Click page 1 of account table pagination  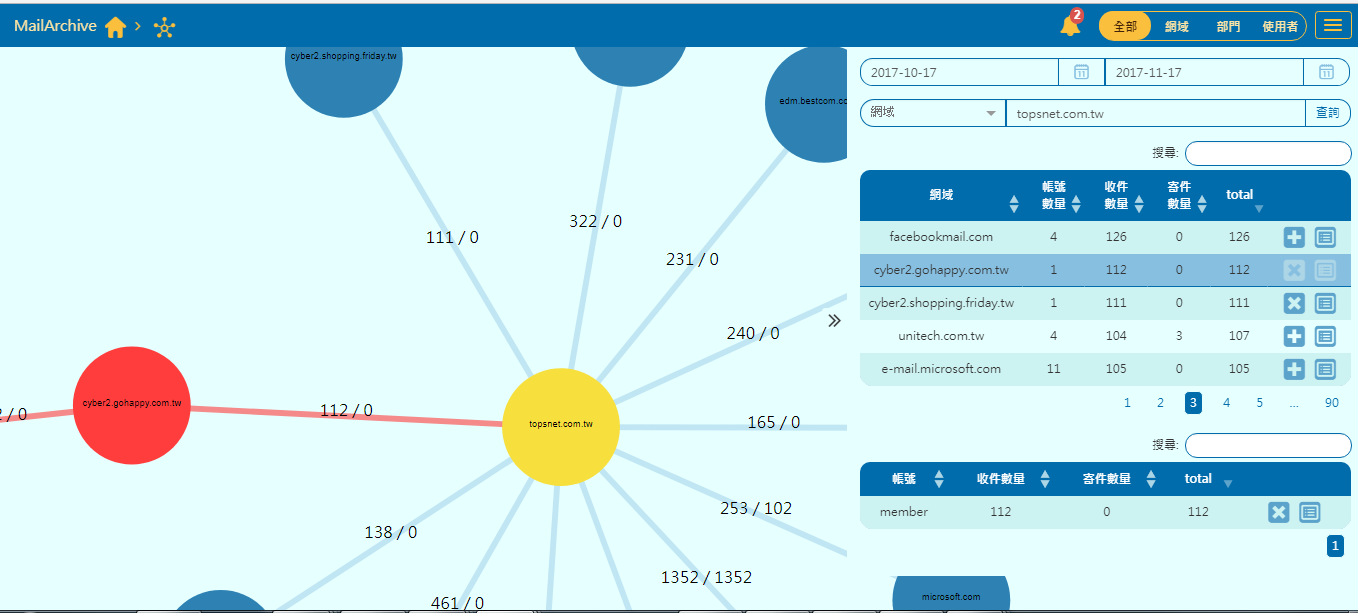coord(1335,546)
